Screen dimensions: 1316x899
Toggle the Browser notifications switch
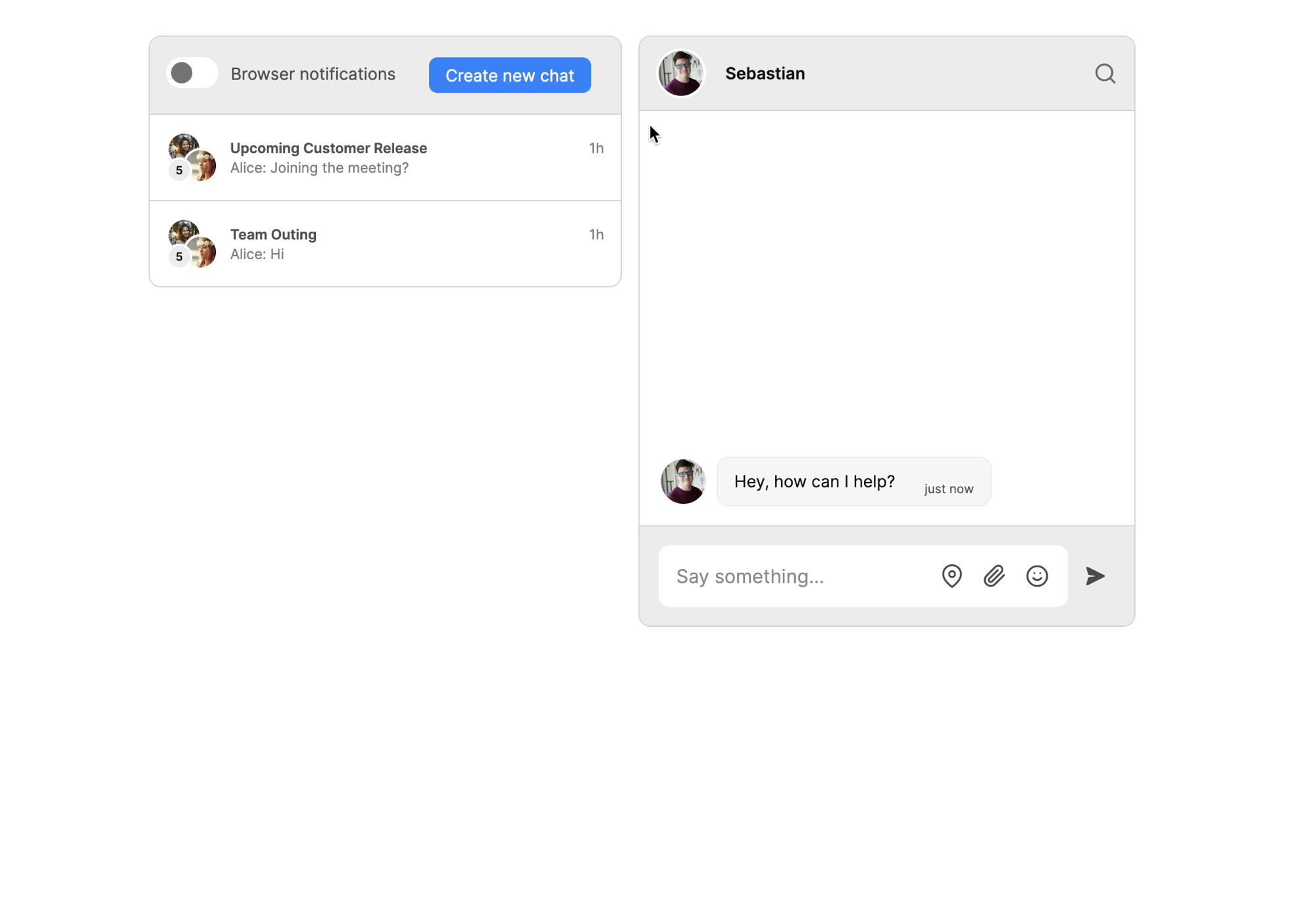click(x=192, y=73)
